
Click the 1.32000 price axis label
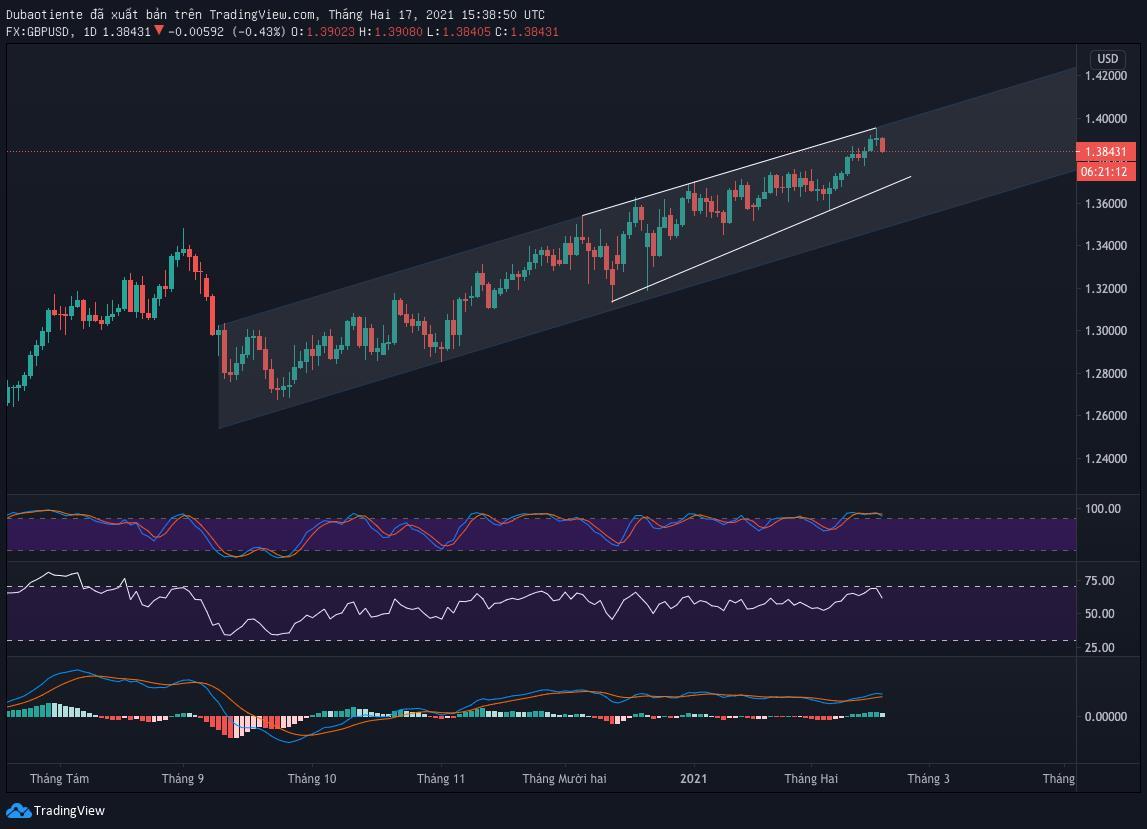[x=1105, y=288]
